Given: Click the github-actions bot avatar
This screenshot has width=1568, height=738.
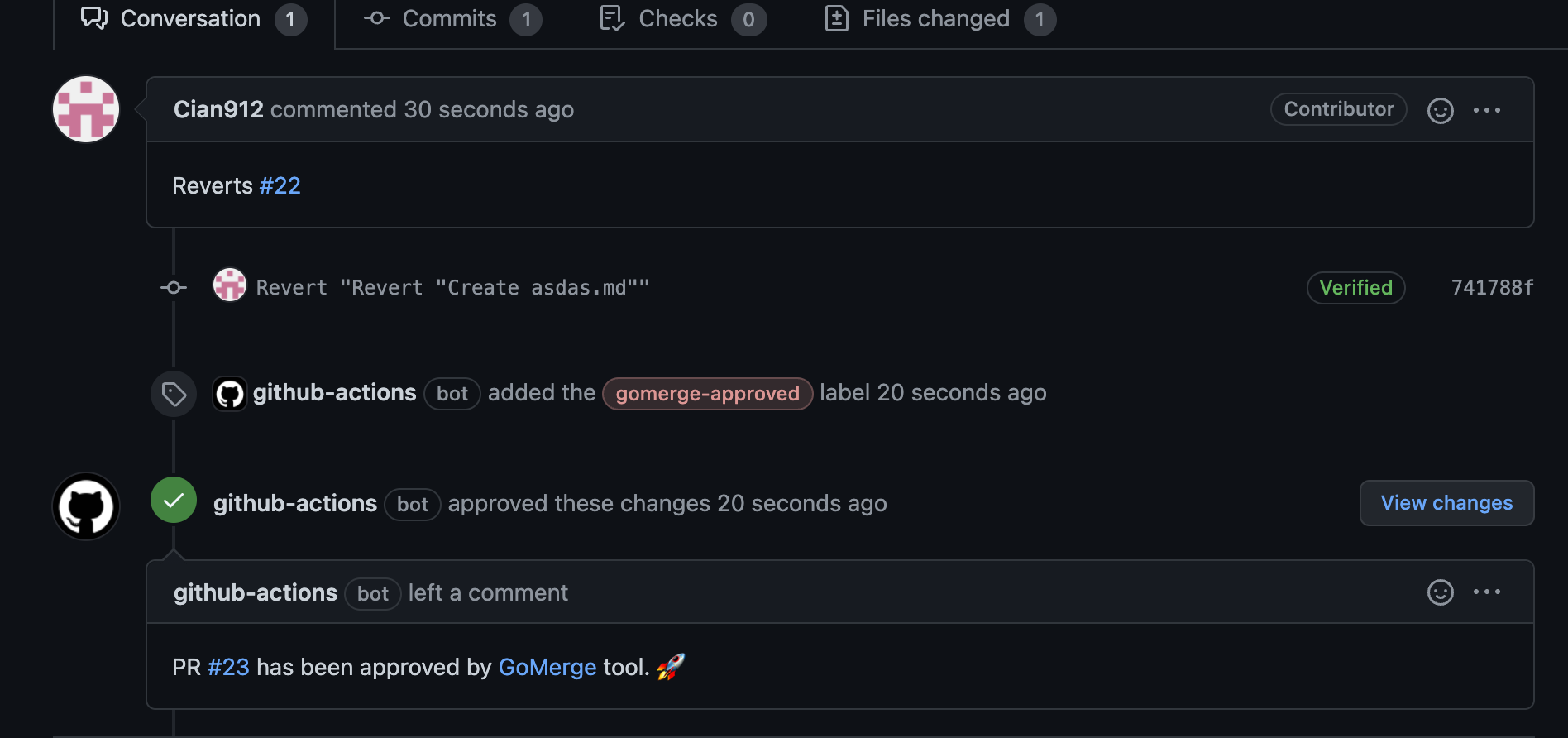Looking at the screenshot, I should [85, 506].
